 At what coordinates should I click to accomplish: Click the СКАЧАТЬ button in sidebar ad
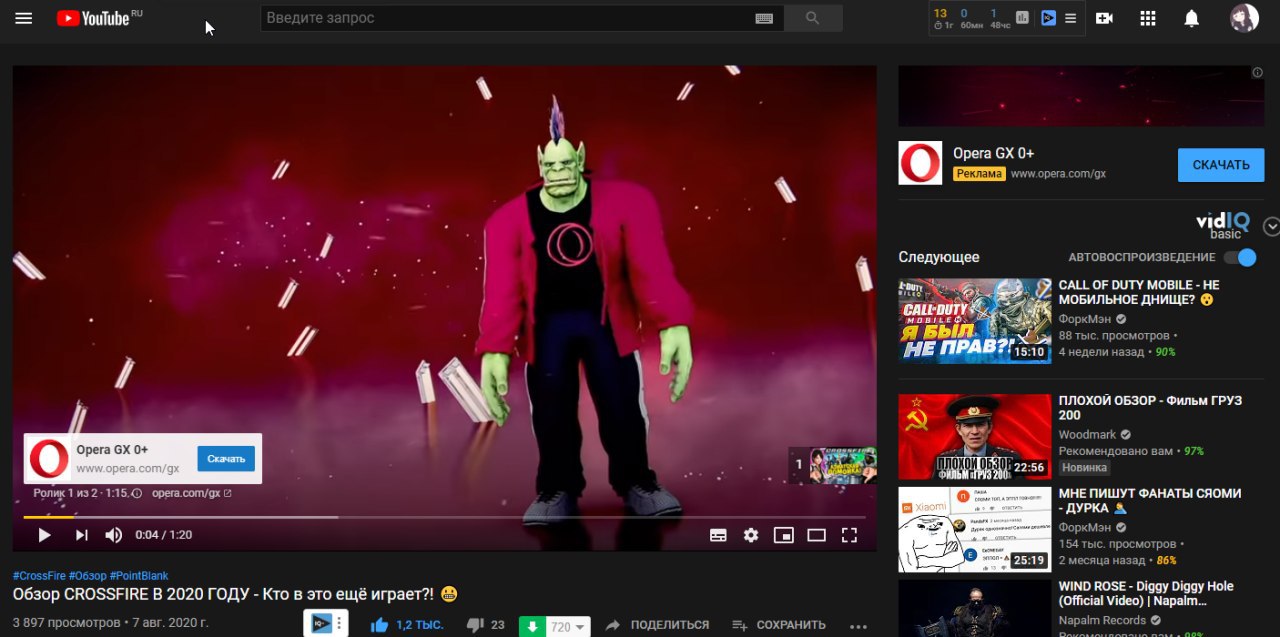[x=1221, y=165]
